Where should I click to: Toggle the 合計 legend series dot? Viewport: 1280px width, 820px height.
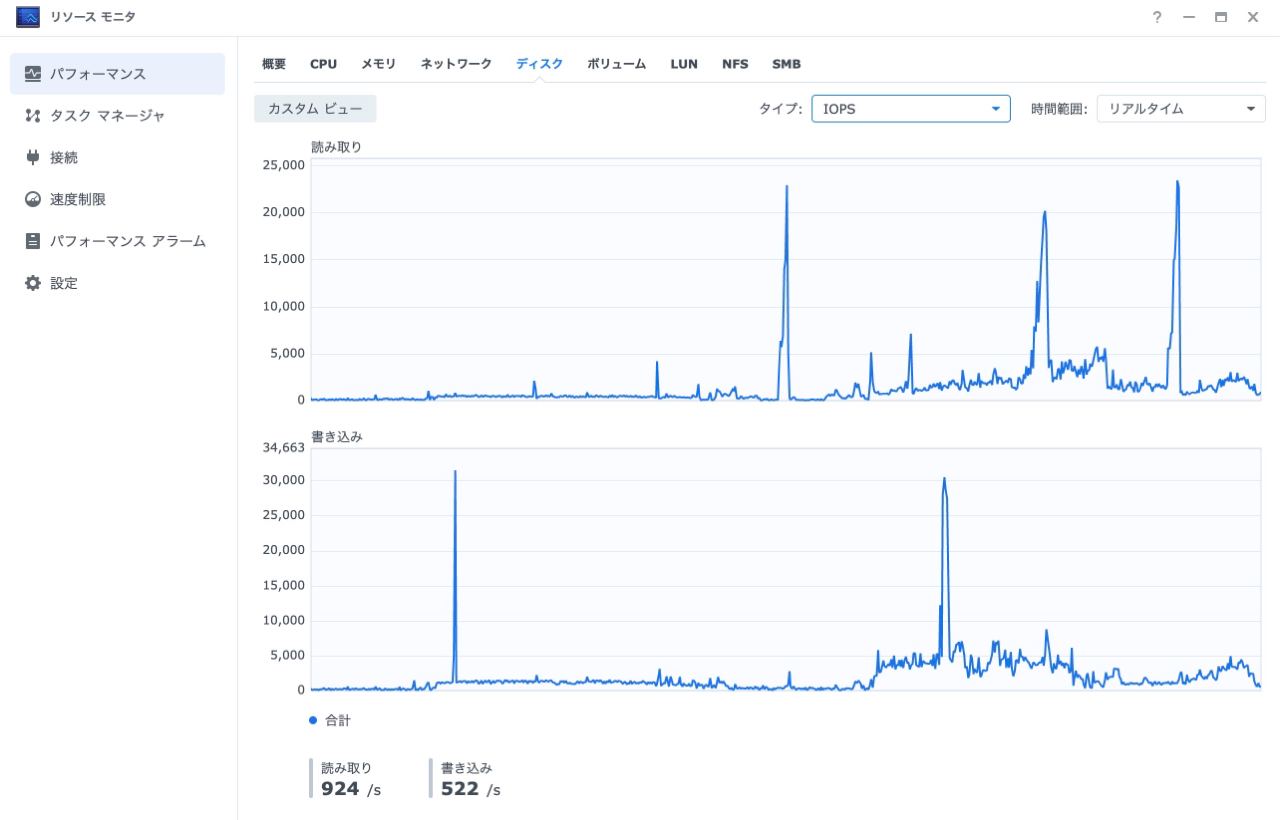[x=313, y=720]
